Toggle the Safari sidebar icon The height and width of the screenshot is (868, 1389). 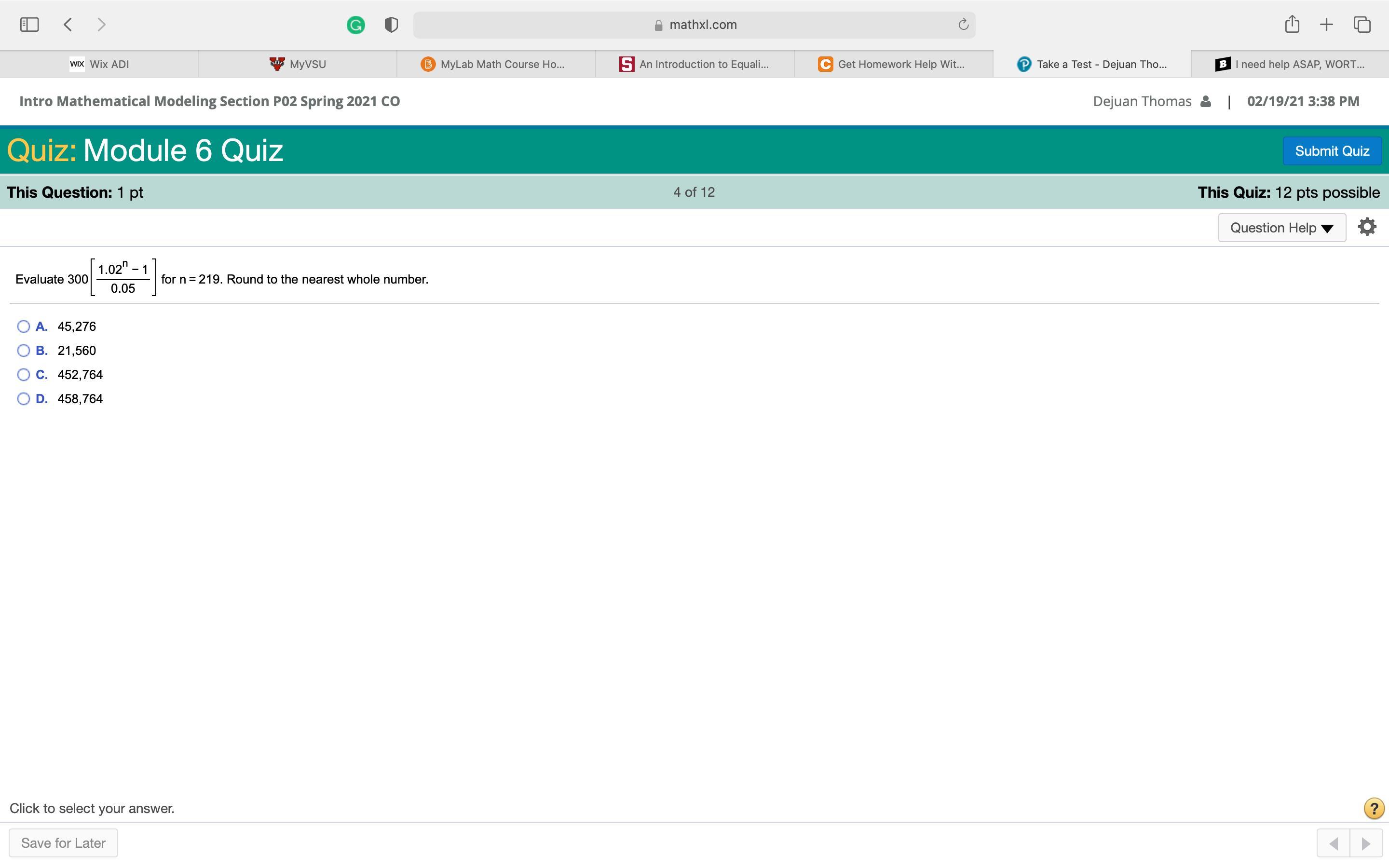[x=29, y=25]
